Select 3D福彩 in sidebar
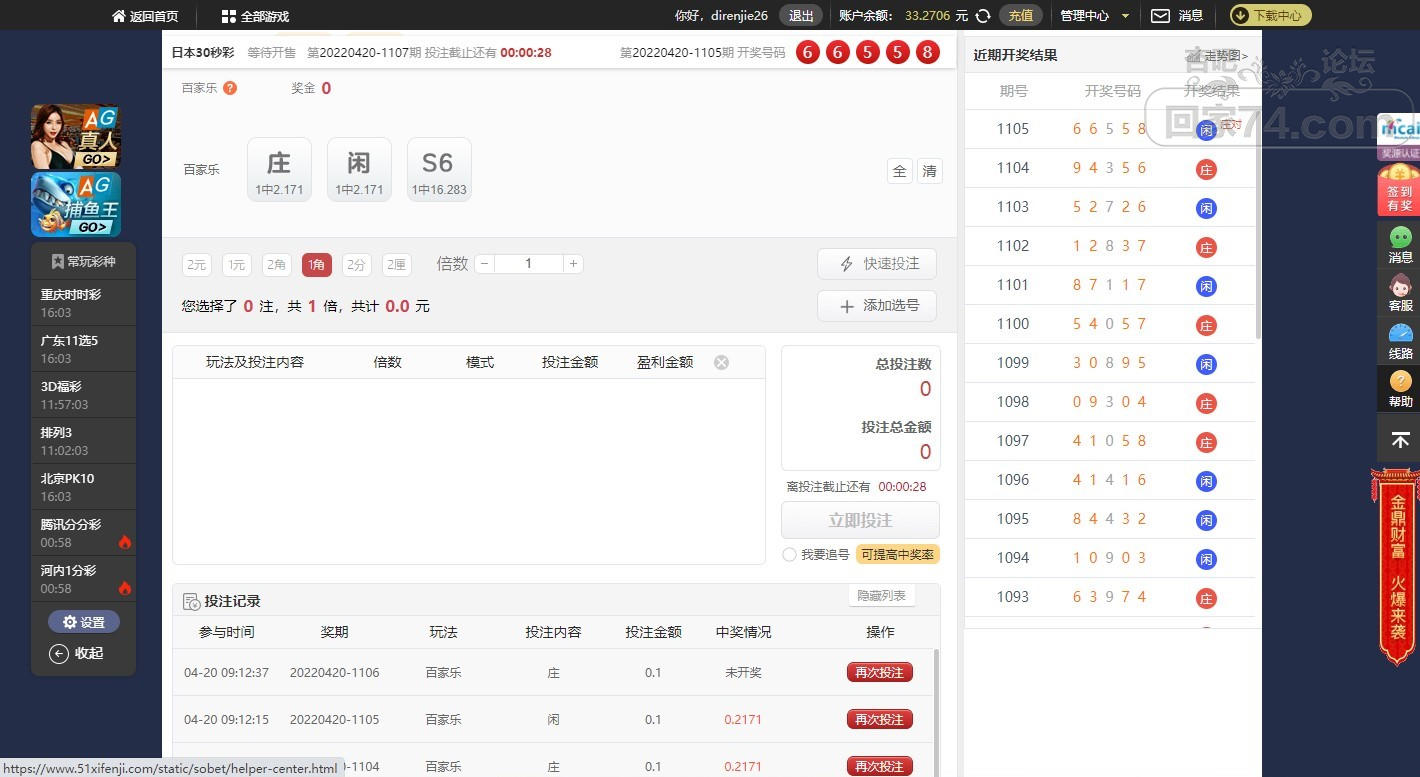Viewport: 1420px width, 777px height. [83, 395]
